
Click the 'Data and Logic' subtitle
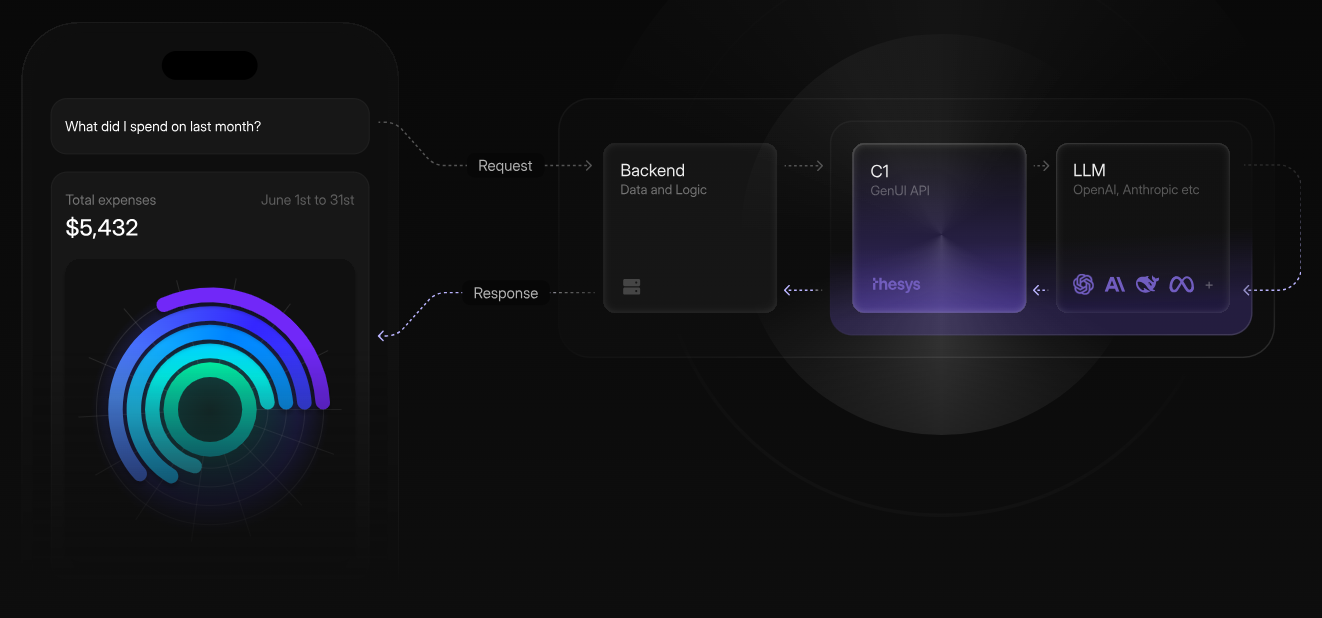(663, 190)
